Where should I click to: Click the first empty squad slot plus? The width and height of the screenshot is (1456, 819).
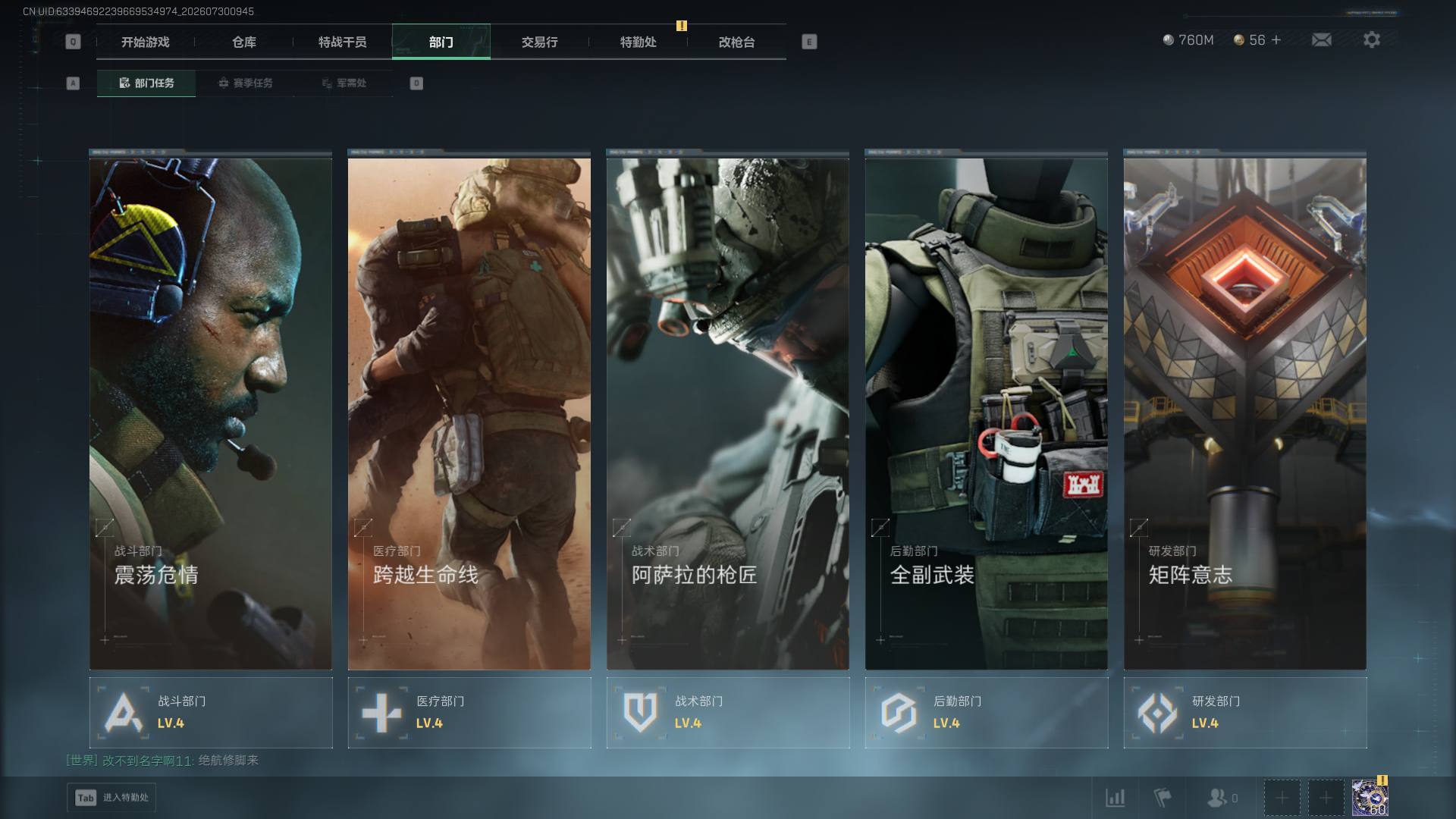1282,798
